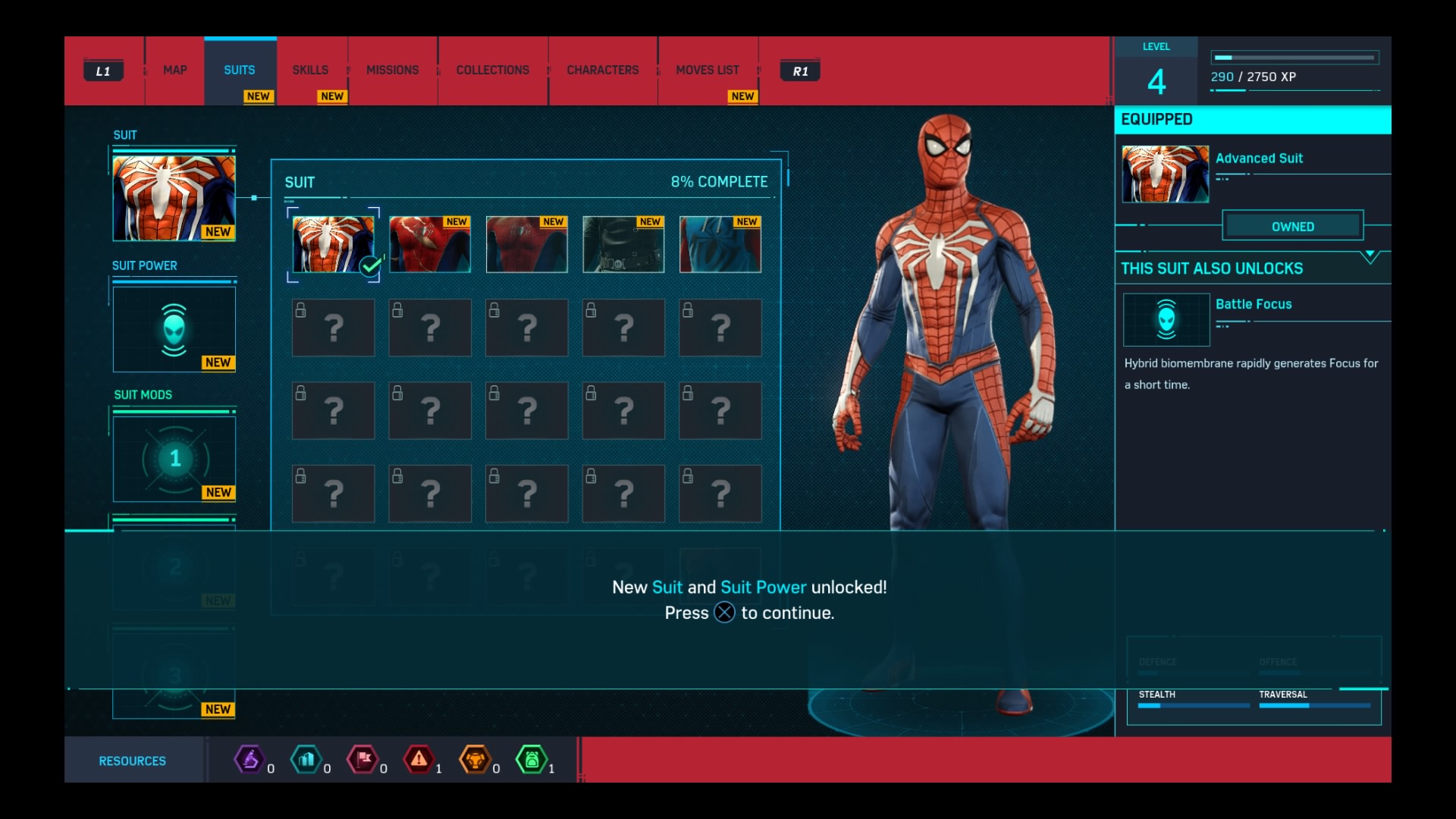Click the 290 / 2750 XP text
1456x819 pixels.
pos(1253,77)
